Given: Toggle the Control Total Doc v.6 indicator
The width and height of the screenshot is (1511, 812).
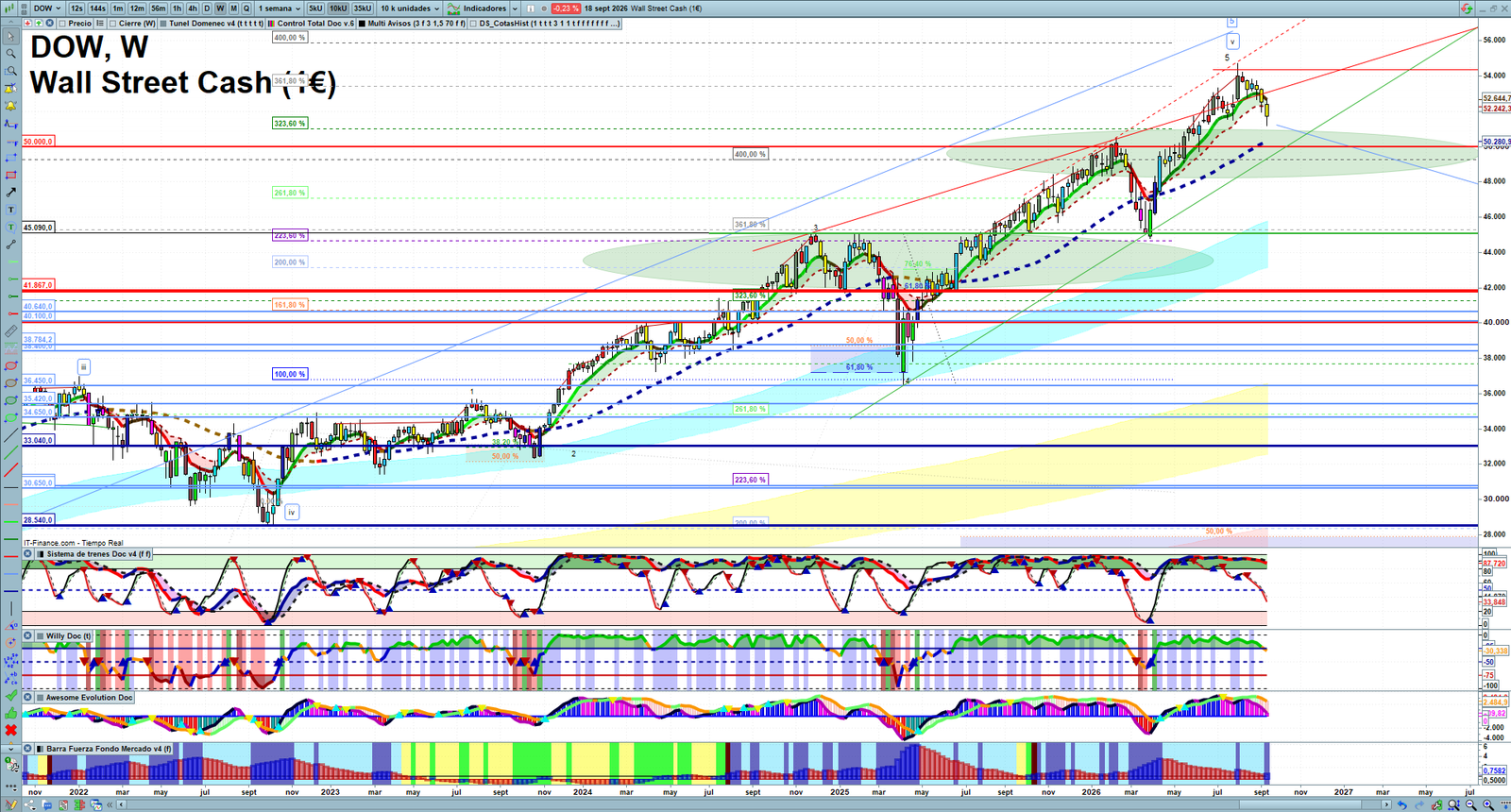Looking at the screenshot, I should pos(271,24).
